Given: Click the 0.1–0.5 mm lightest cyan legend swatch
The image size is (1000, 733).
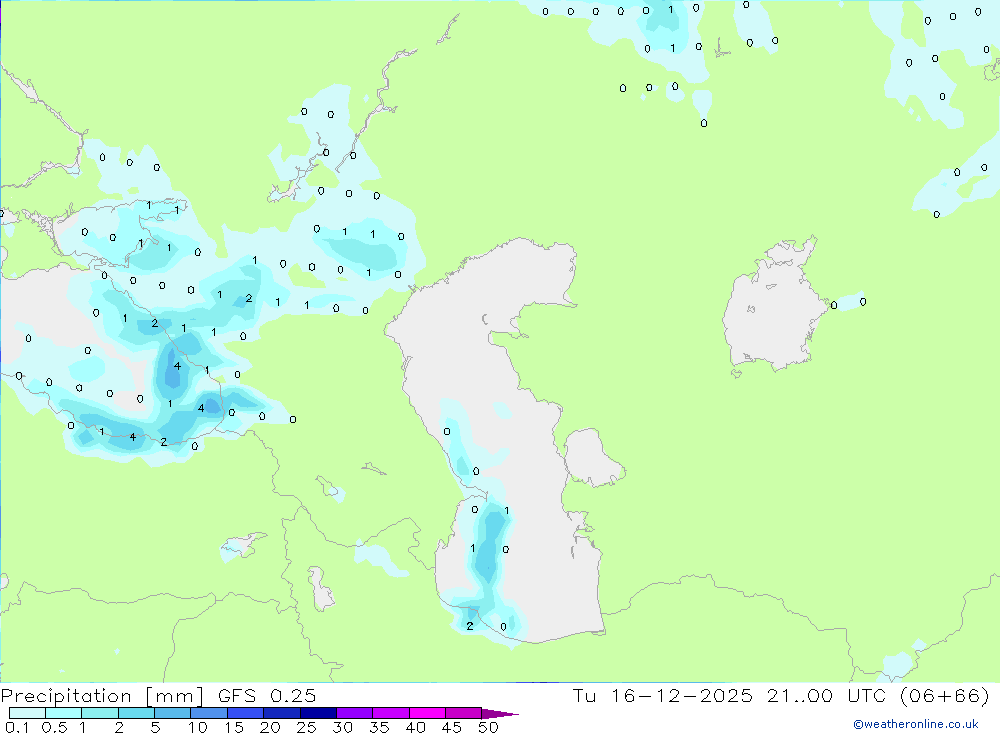Looking at the screenshot, I should point(27,713).
